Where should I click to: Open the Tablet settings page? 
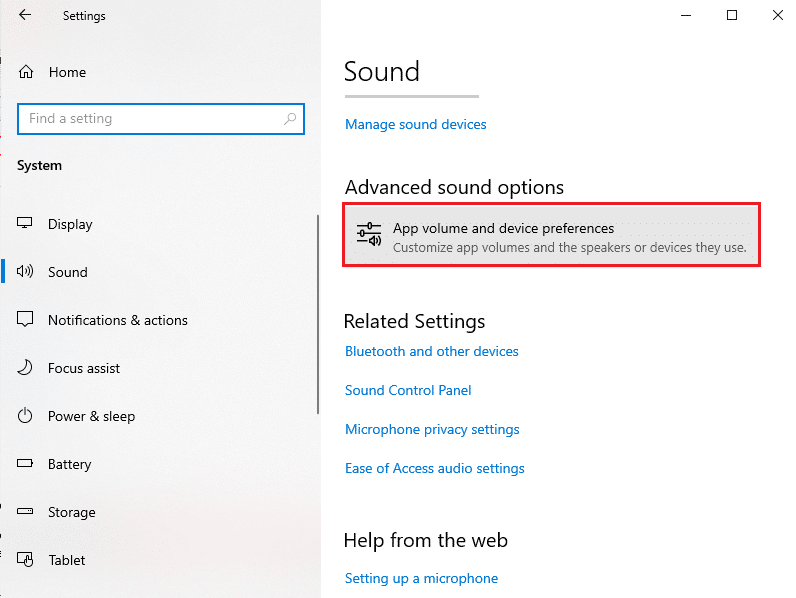66,560
